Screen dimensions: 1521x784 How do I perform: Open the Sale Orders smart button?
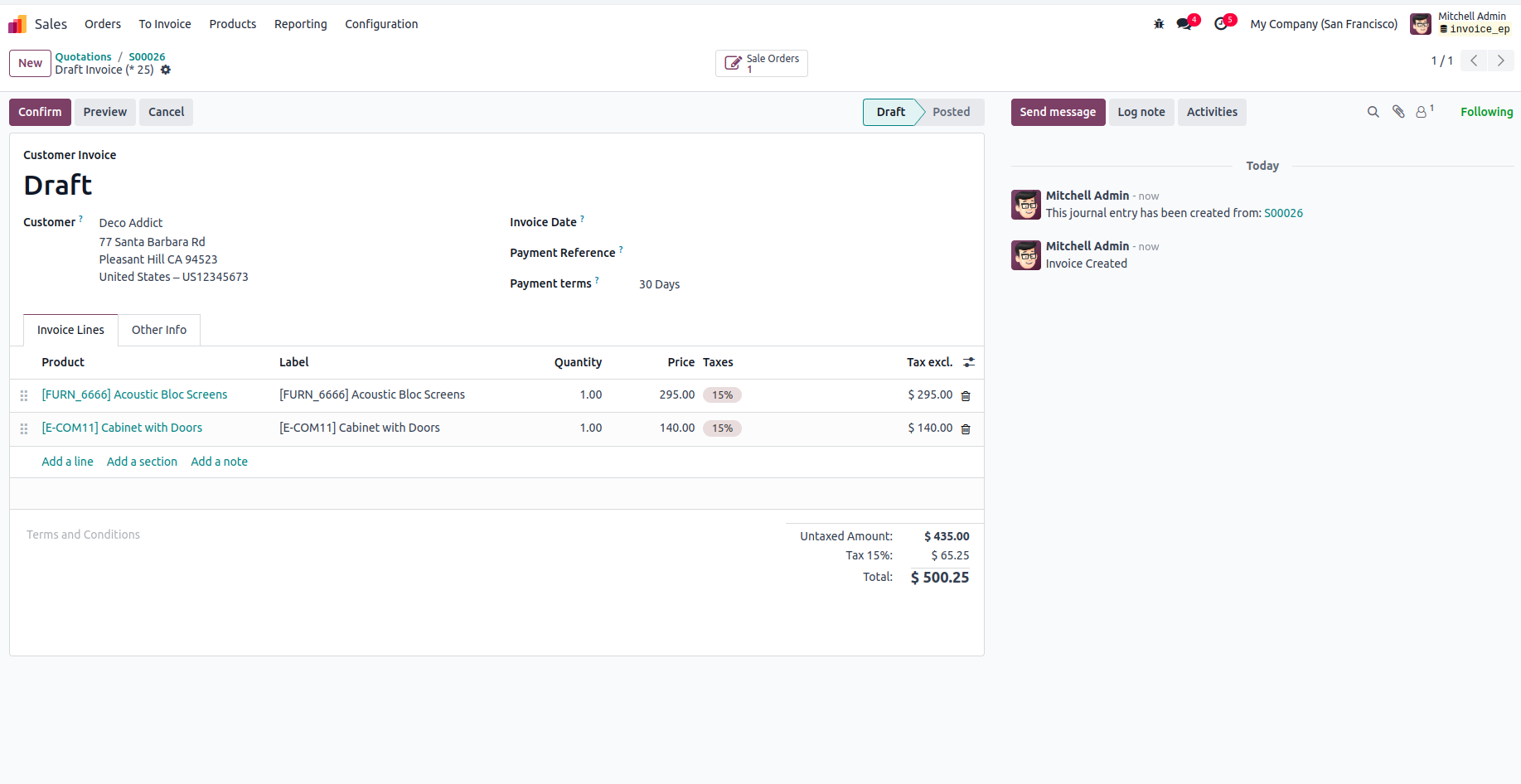762,63
